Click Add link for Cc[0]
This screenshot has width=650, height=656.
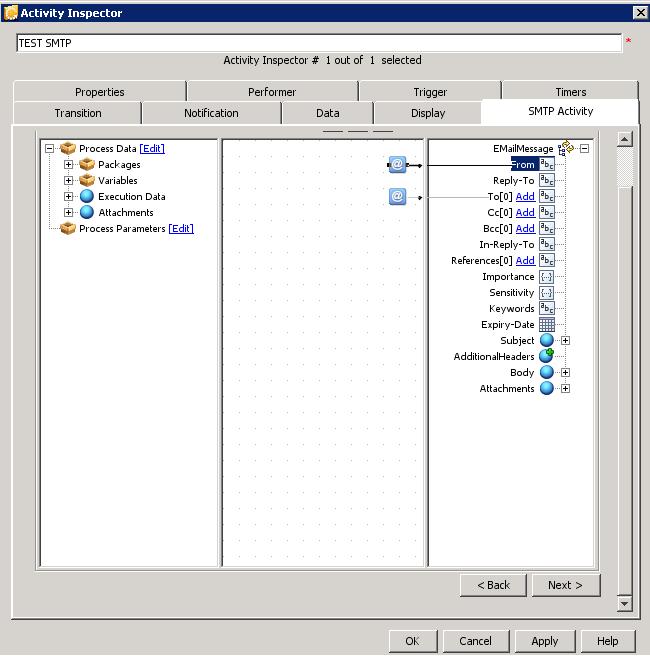pyautogui.click(x=525, y=213)
